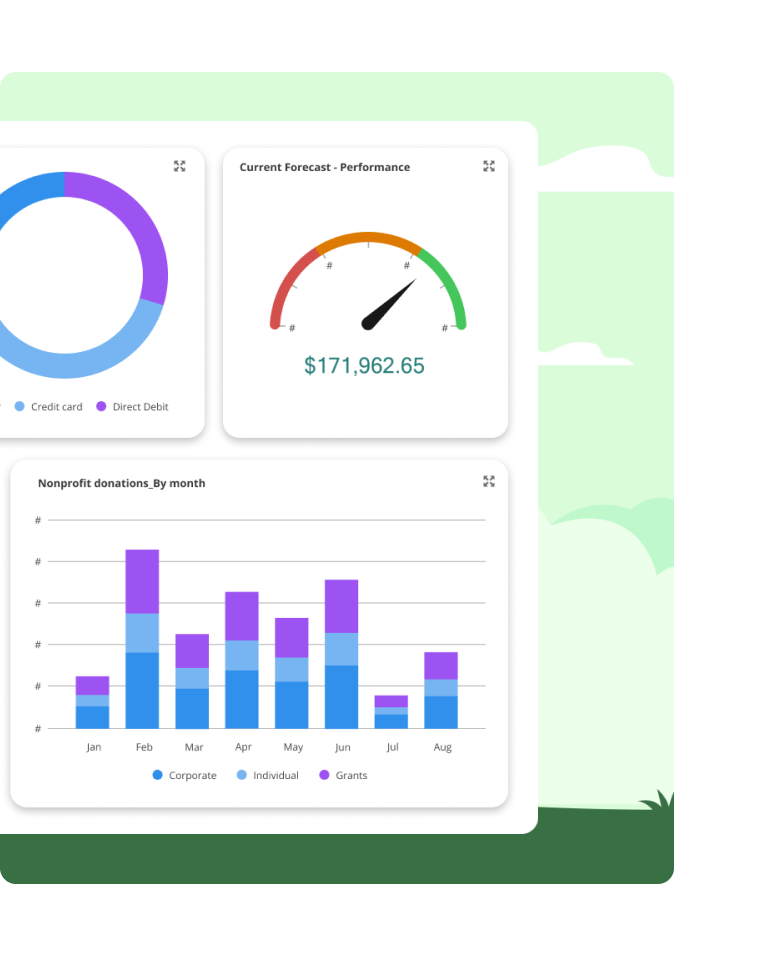Click the Jan Corporate bar segment

pyautogui.click(x=92, y=717)
